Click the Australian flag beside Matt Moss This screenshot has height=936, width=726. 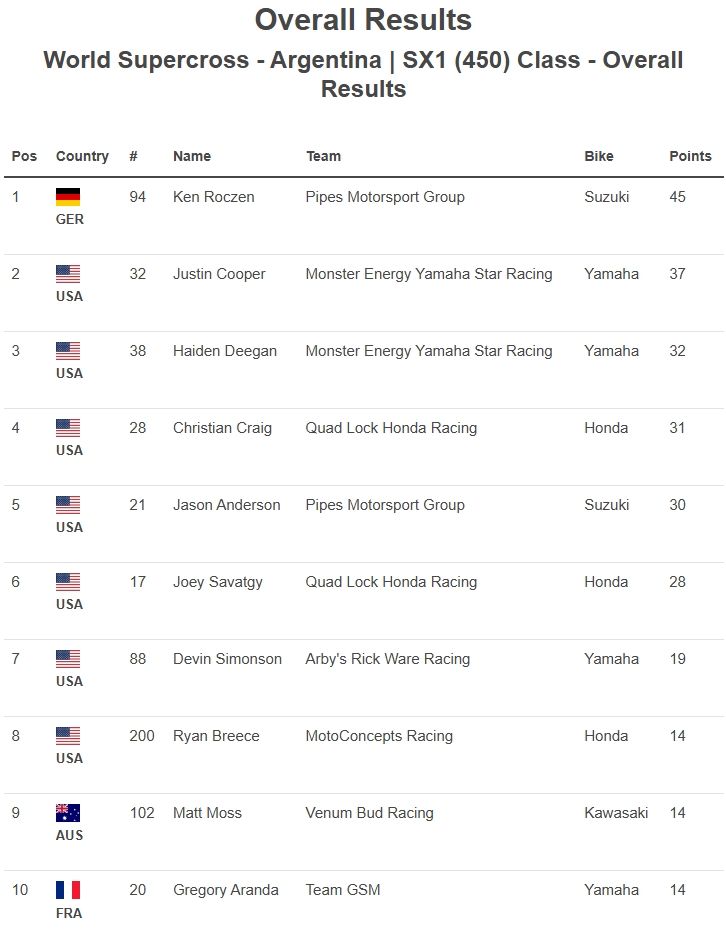pos(68,813)
